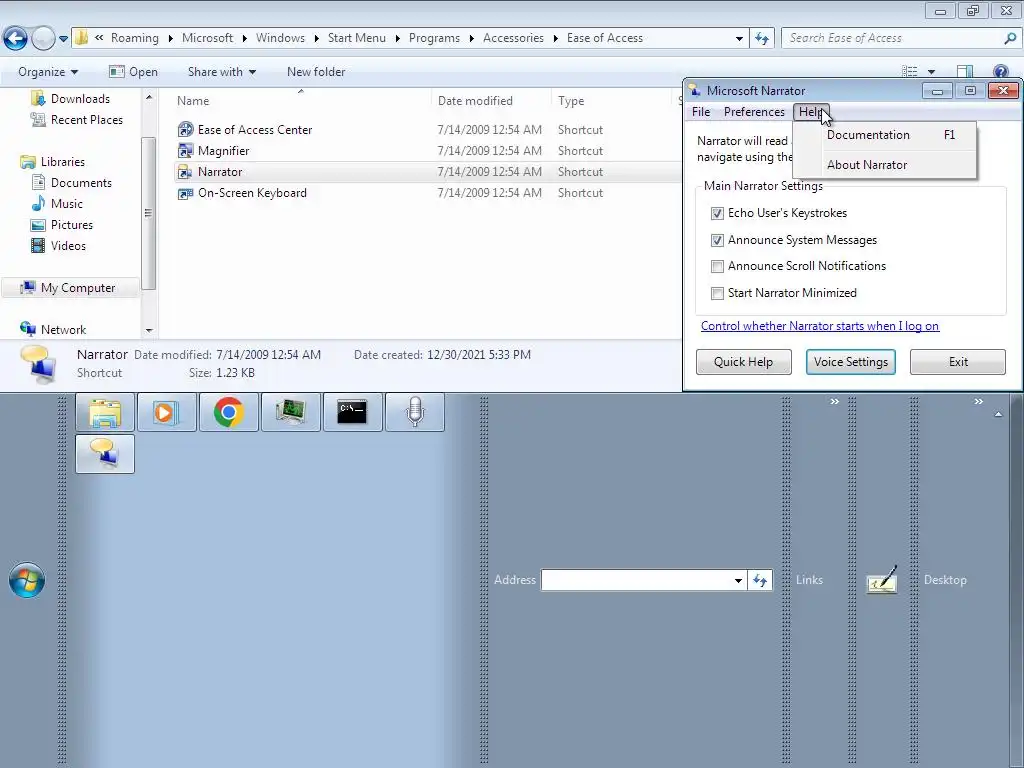1024x768 pixels.
Task: Toggle the preview pane icon
Action: click(964, 72)
